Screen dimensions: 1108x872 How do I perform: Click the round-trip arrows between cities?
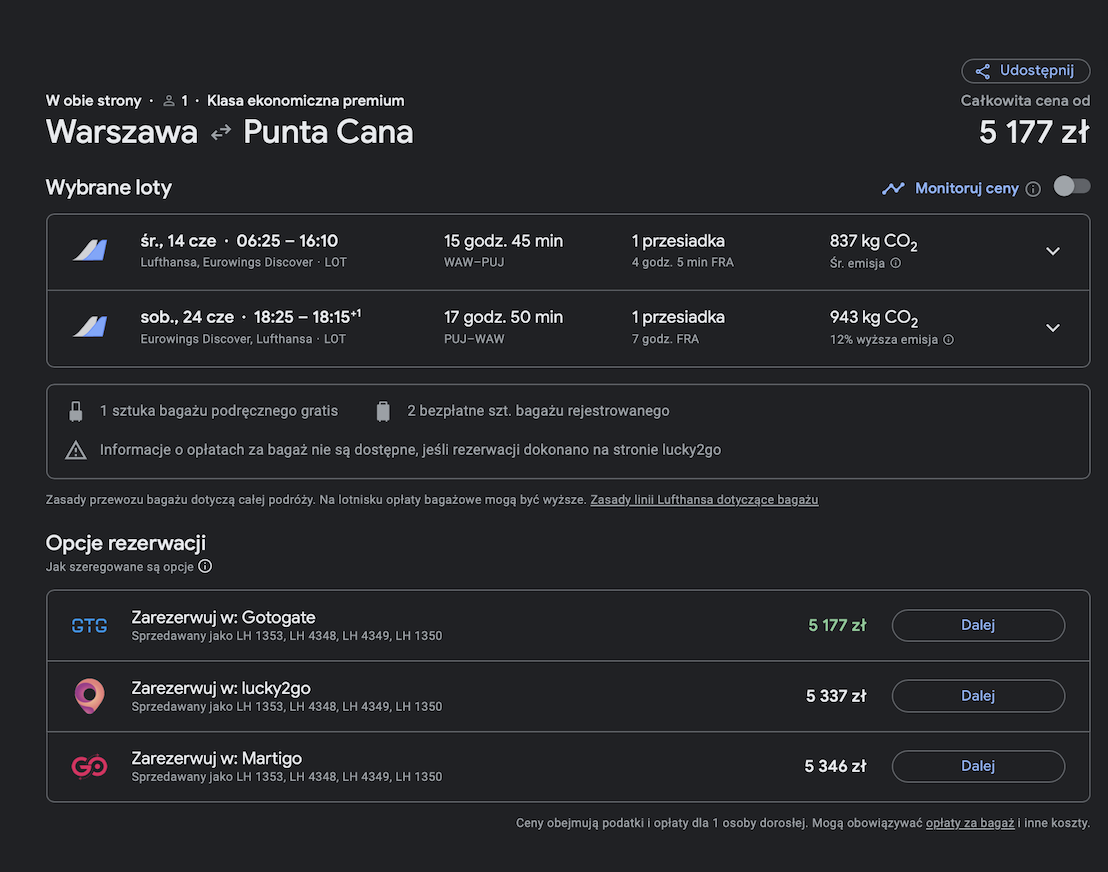click(220, 132)
